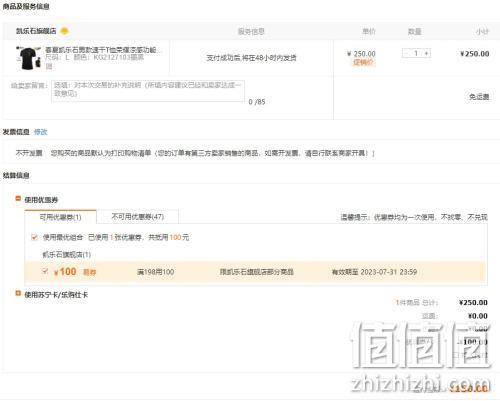
Task: Decrease quantity with the minus button
Action: (x=406, y=53)
